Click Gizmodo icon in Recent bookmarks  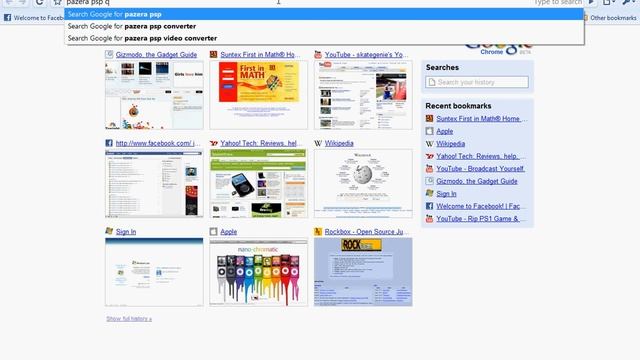pyautogui.click(x=429, y=181)
